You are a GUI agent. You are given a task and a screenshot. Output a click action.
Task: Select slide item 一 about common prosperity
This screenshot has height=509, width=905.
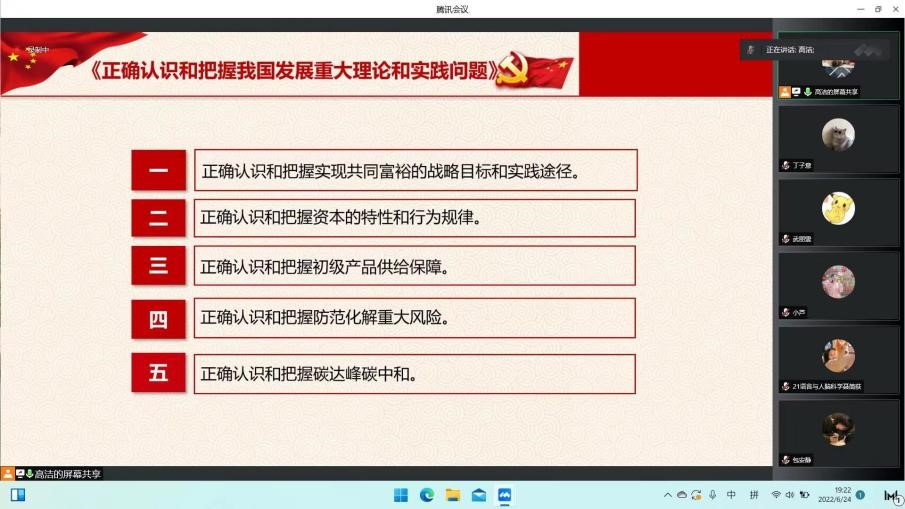[x=384, y=171]
